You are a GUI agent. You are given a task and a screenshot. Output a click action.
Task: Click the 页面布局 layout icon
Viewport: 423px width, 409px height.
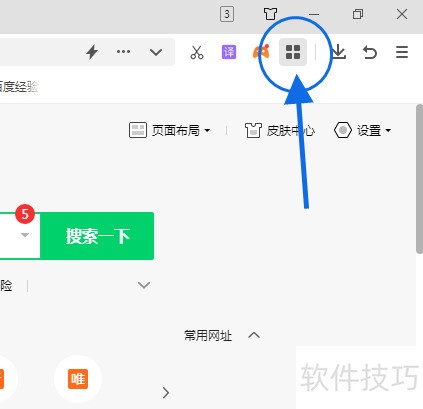(138, 130)
